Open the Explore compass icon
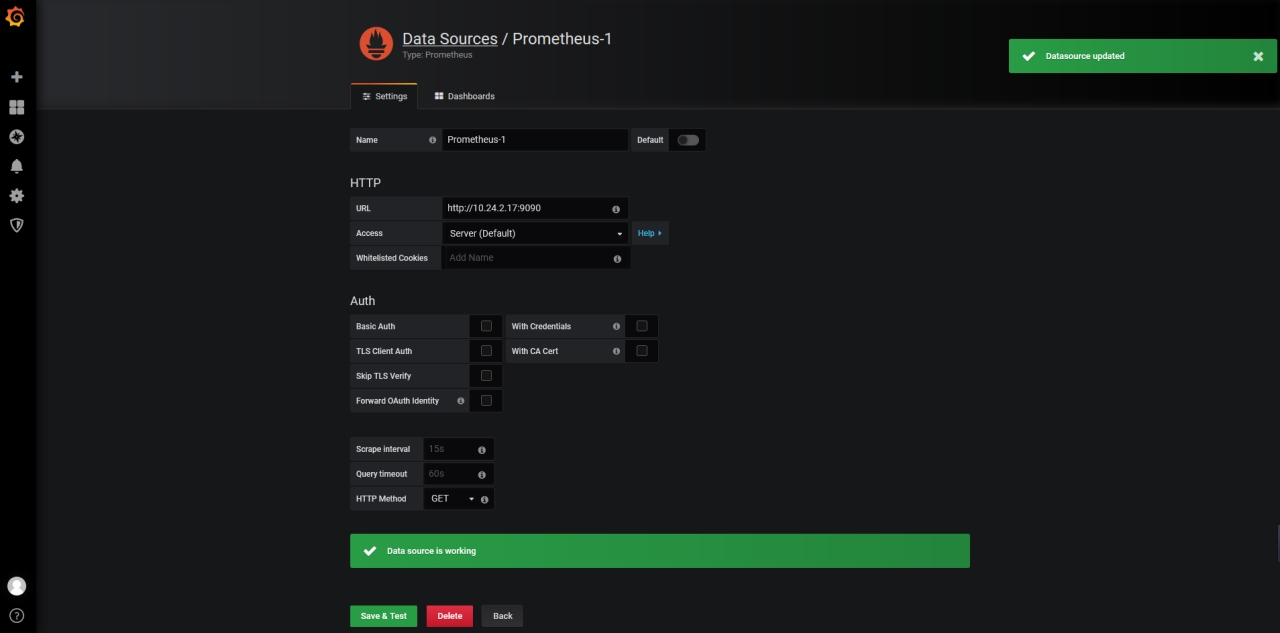The height and width of the screenshot is (633, 1280). 16,137
